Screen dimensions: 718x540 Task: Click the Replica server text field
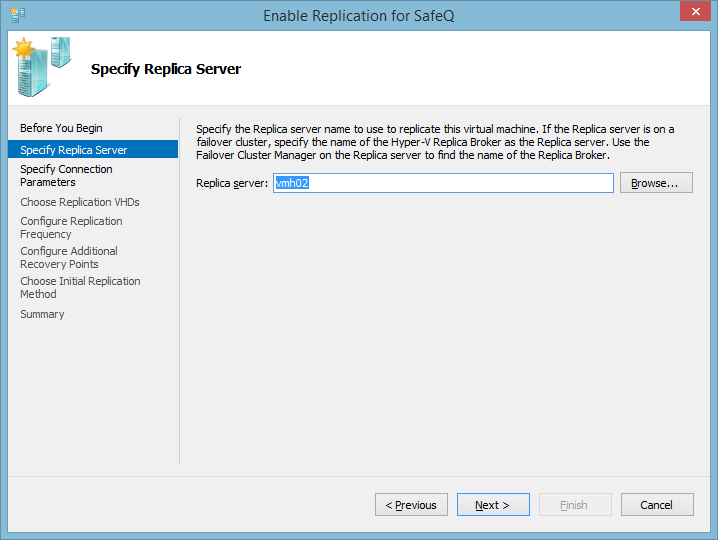pos(443,183)
